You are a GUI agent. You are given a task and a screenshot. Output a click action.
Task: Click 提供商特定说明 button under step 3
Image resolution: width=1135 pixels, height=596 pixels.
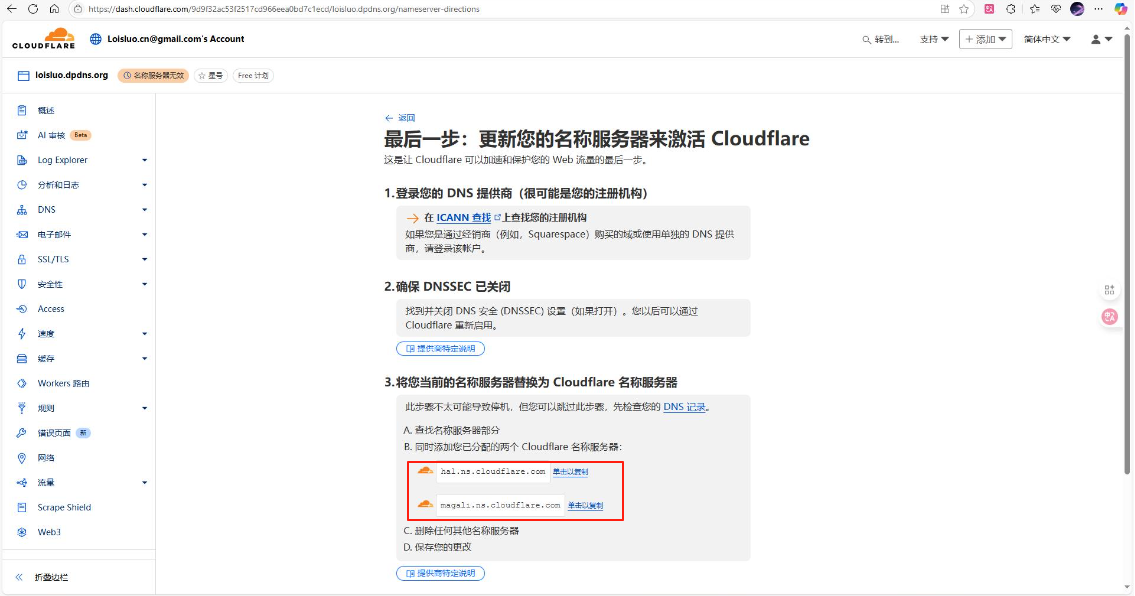pyautogui.click(x=440, y=573)
